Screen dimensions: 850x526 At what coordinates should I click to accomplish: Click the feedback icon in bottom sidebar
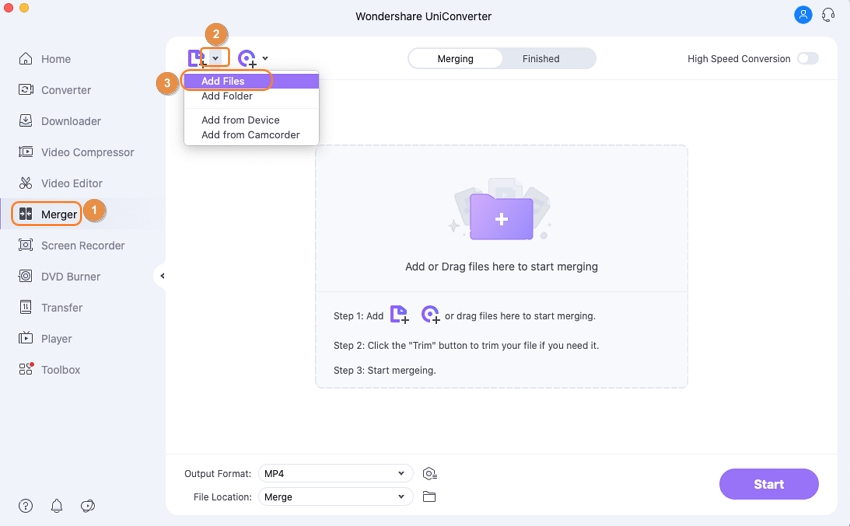pyautogui.click(x=88, y=506)
